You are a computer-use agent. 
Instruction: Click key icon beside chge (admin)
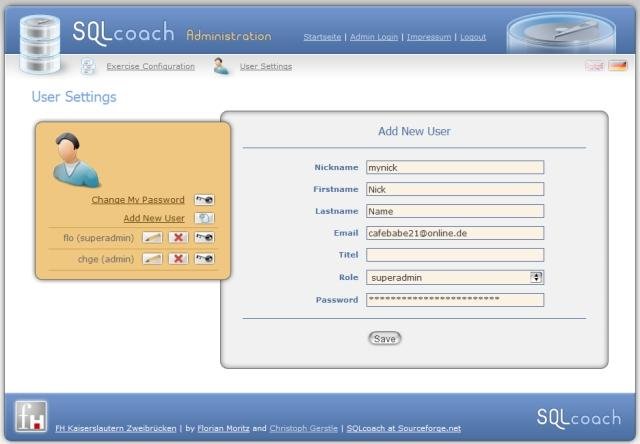pyautogui.click(x=204, y=259)
